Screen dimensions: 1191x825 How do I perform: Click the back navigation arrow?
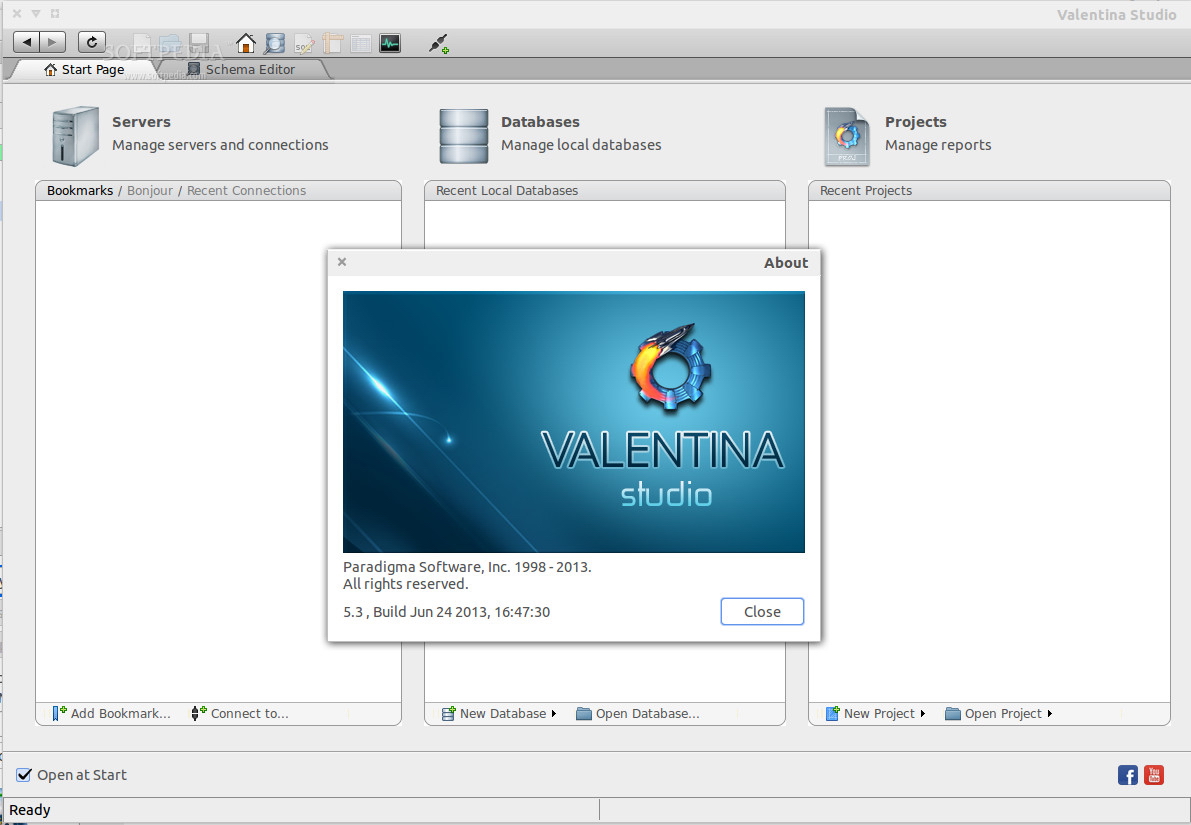click(27, 42)
